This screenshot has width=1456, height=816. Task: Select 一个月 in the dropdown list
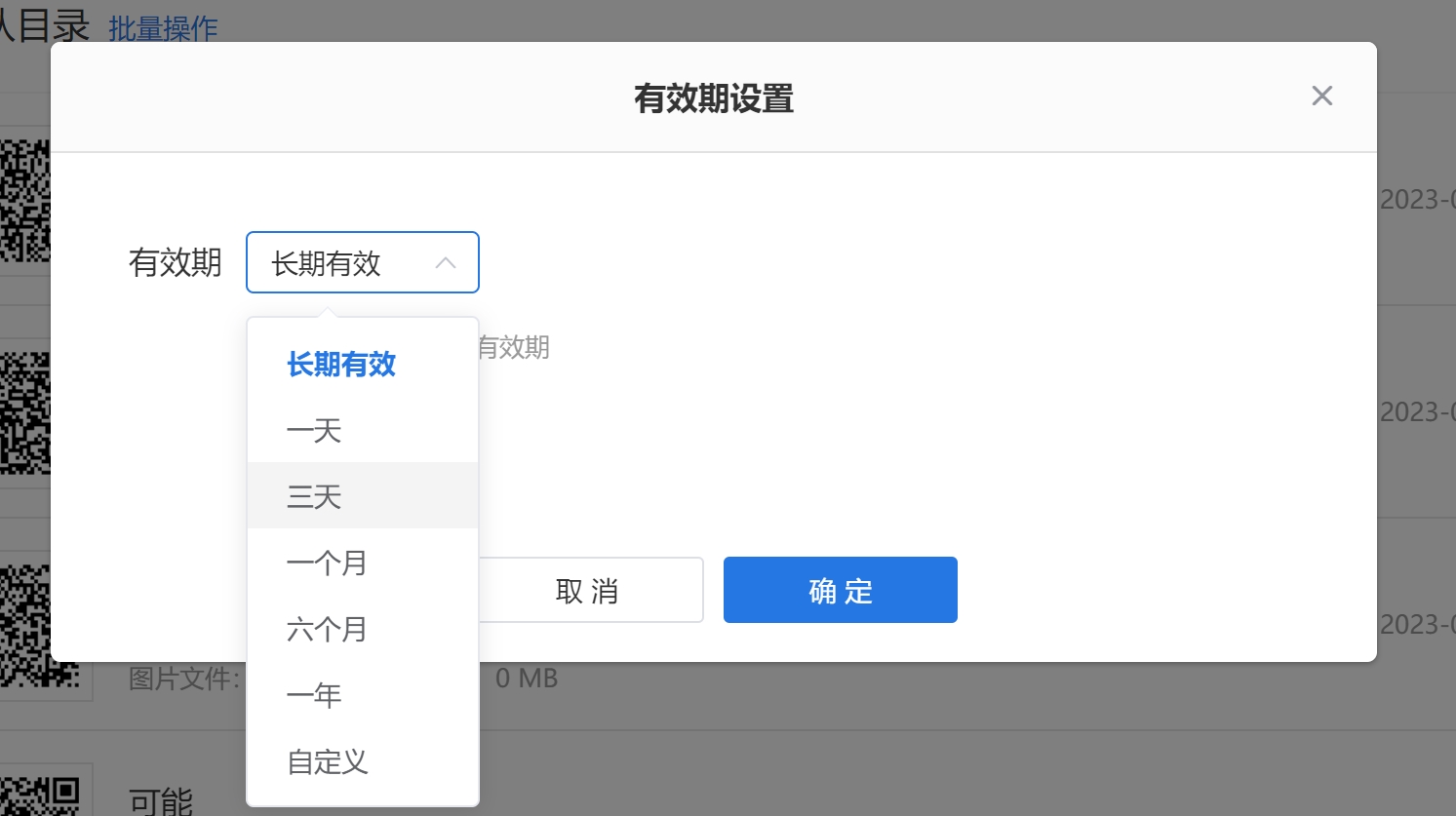tap(327, 563)
